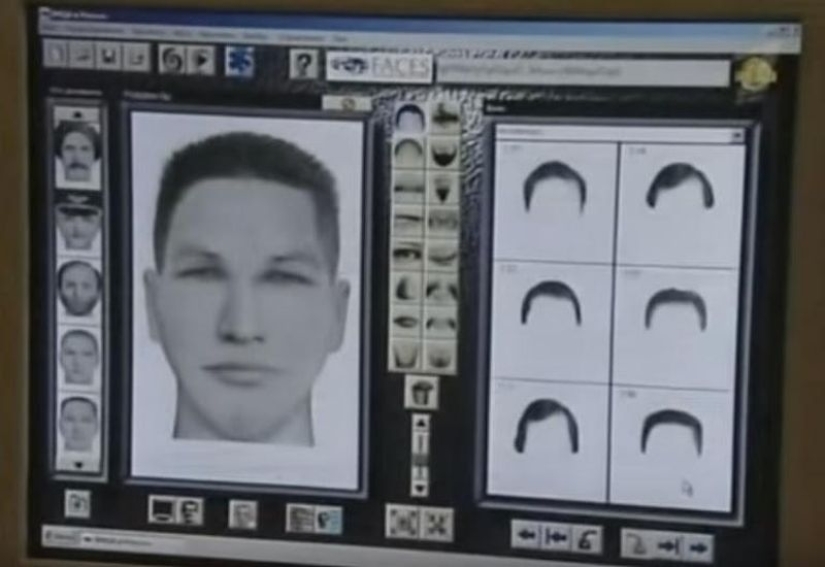This screenshot has height=567, width=825.
Task: Click the help question mark icon
Action: tap(303, 63)
